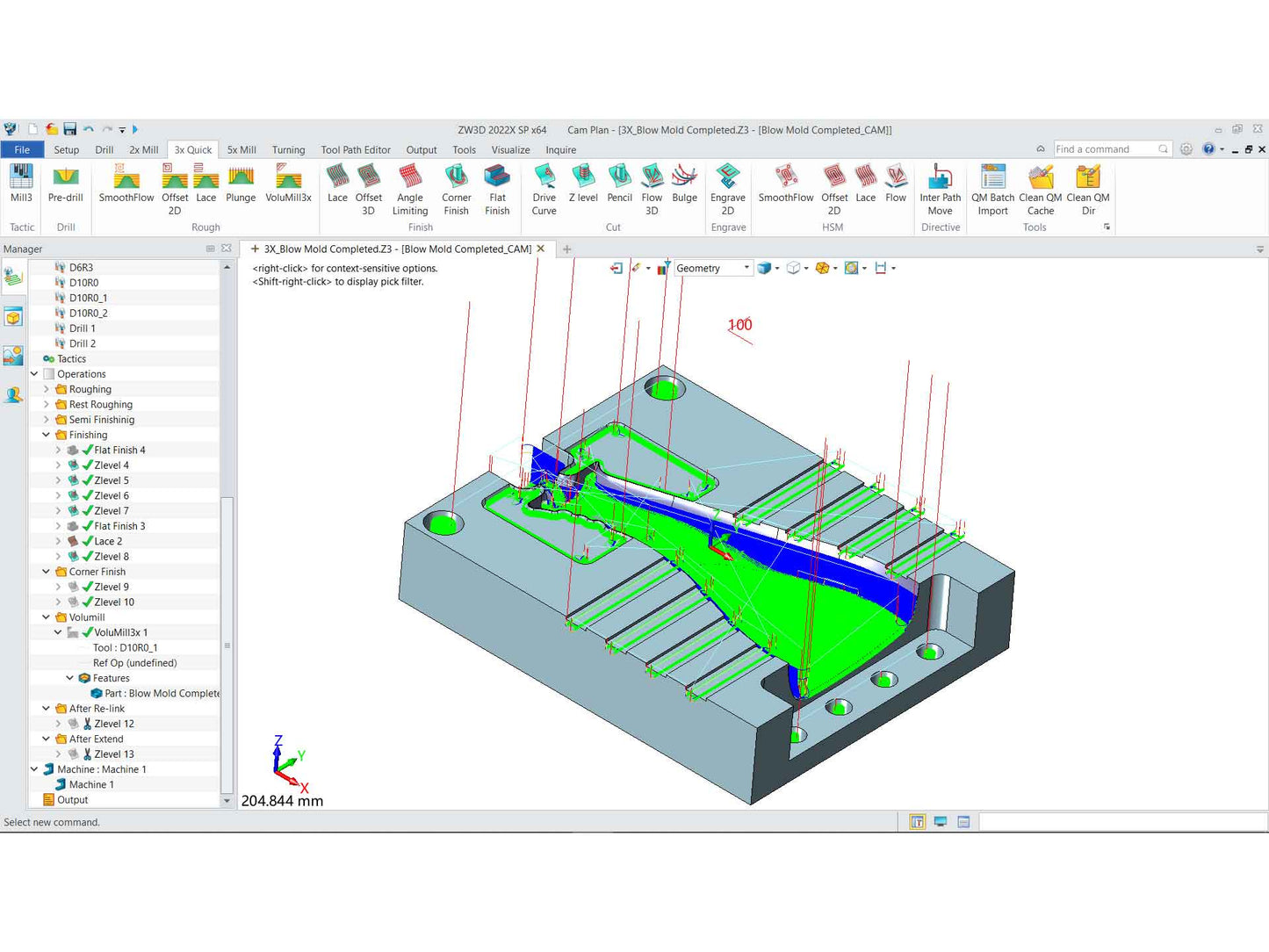Click the Flat Finish ribbon icon
This screenshot has width=1269, height=952.
[497, 185]
